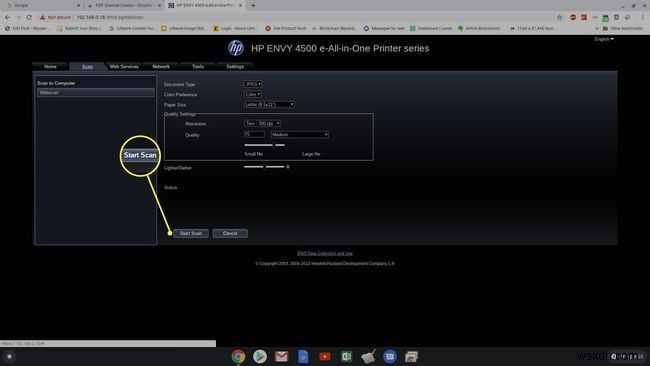
Task: Click the Lighter/Darker slider
Action: coord(264,167)
